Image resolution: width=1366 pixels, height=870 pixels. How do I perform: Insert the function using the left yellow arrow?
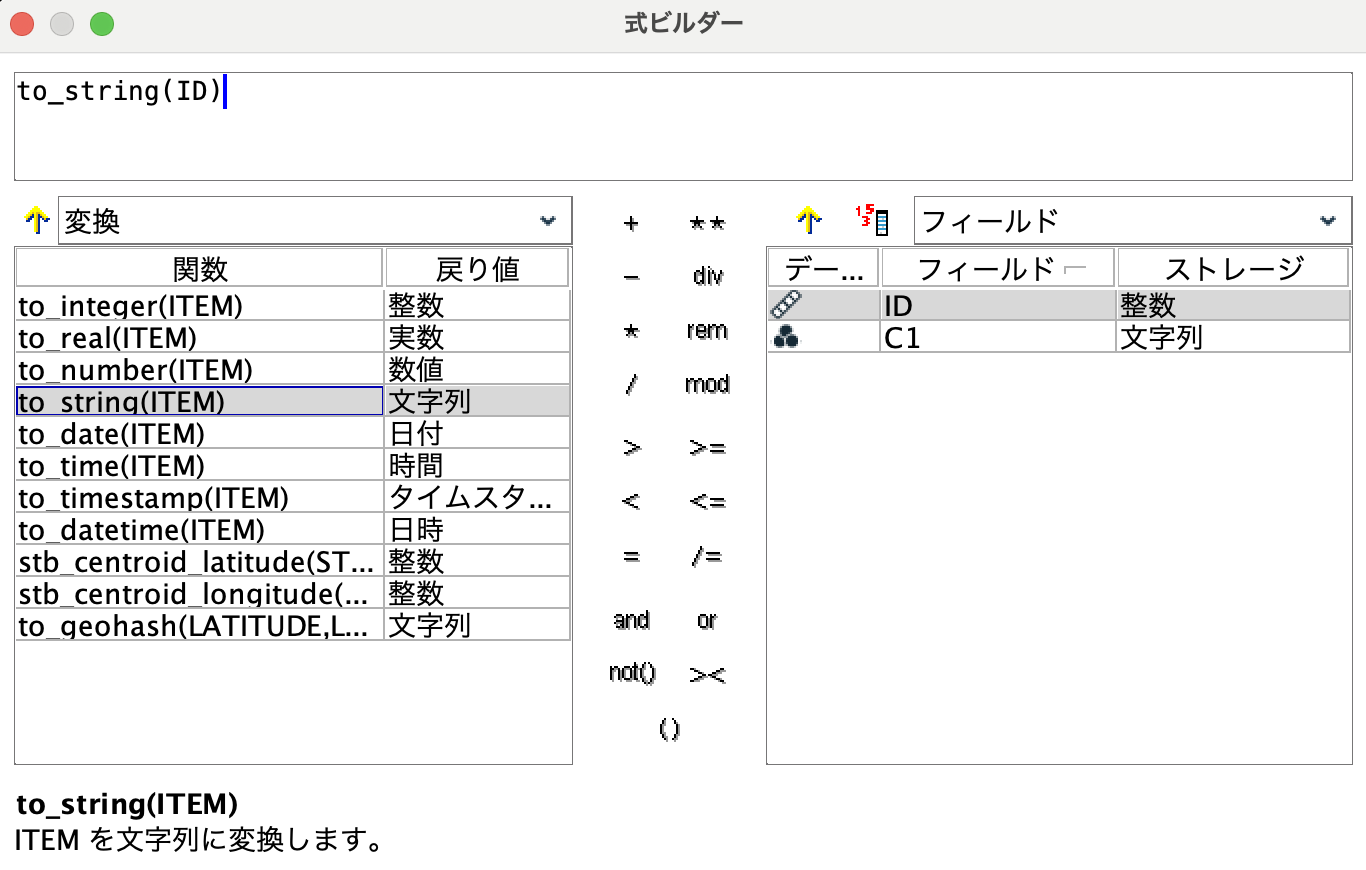[36, 220]
